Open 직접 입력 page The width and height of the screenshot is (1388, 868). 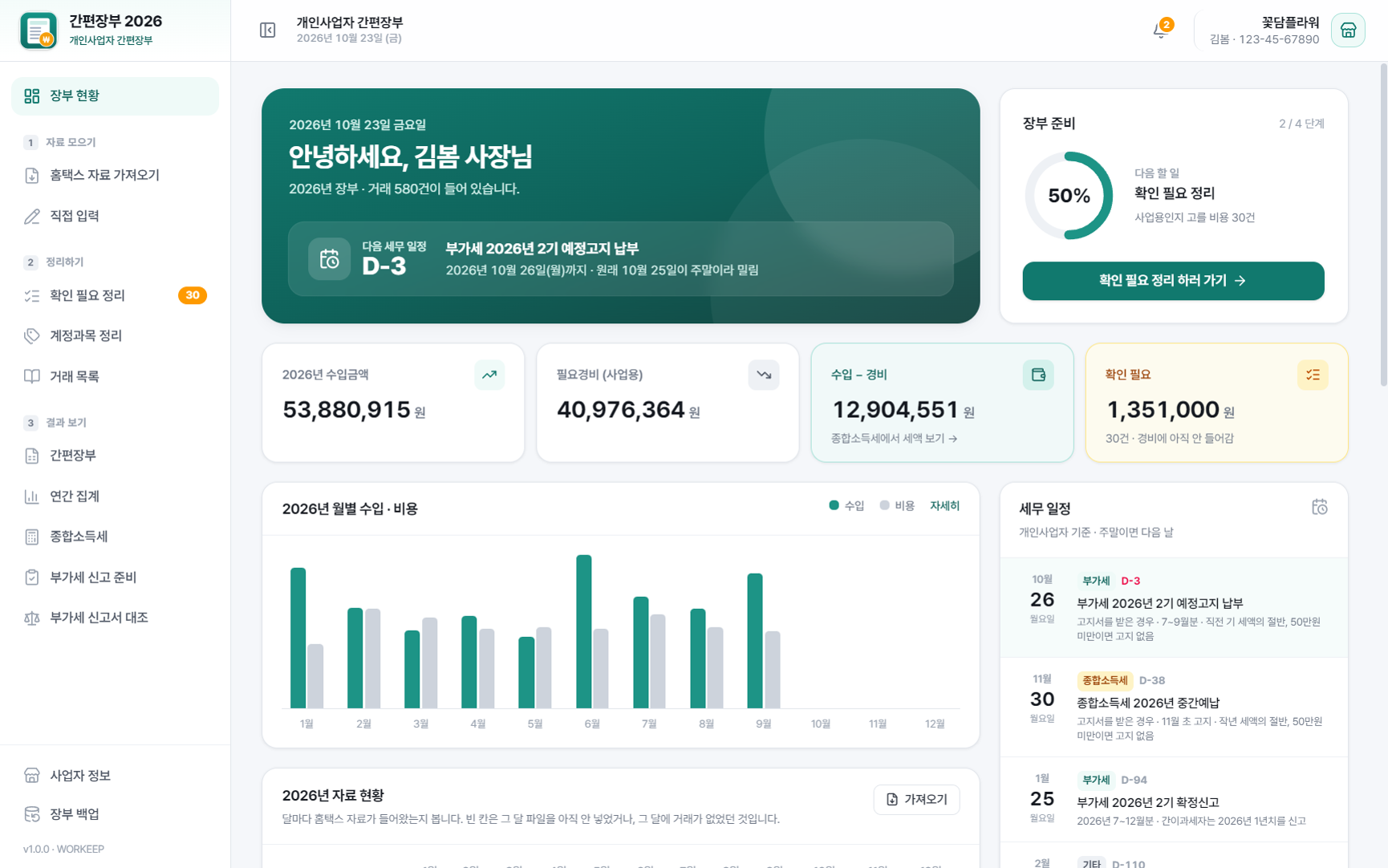tap(115, 216)
